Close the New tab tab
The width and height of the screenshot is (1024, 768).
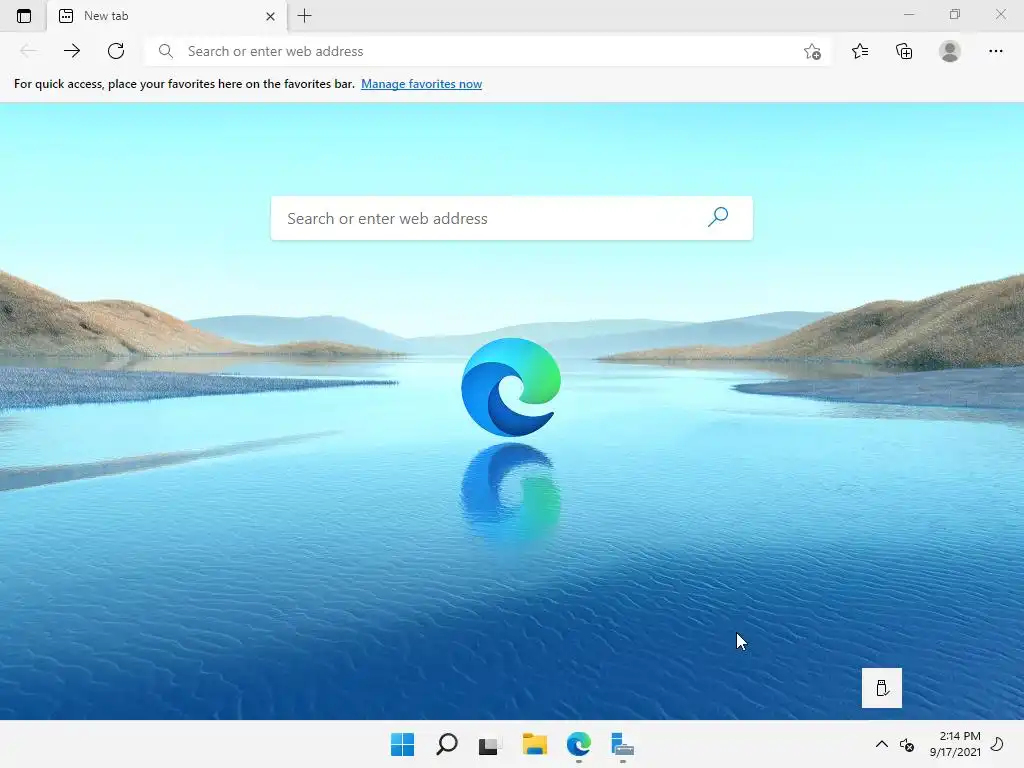click(x=270, y=16)
